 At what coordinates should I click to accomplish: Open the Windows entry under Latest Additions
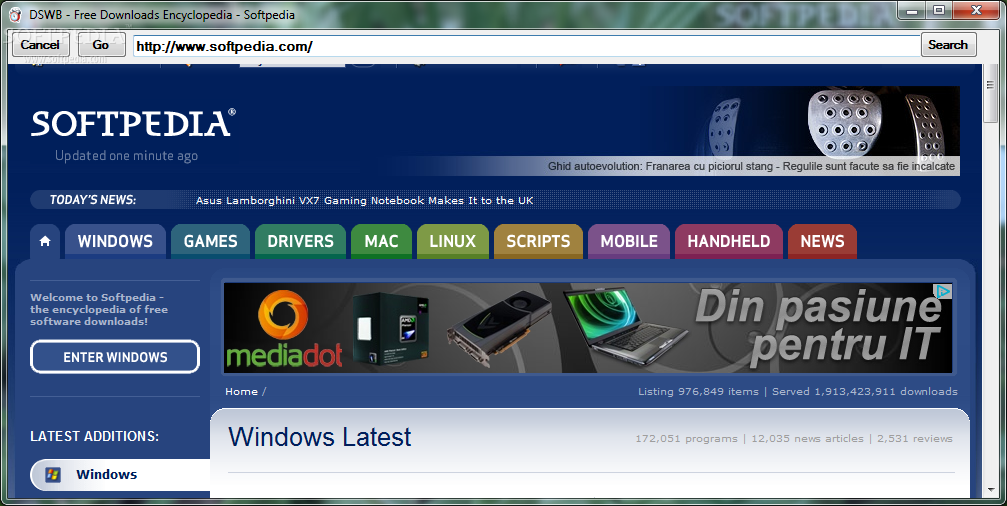120,475
